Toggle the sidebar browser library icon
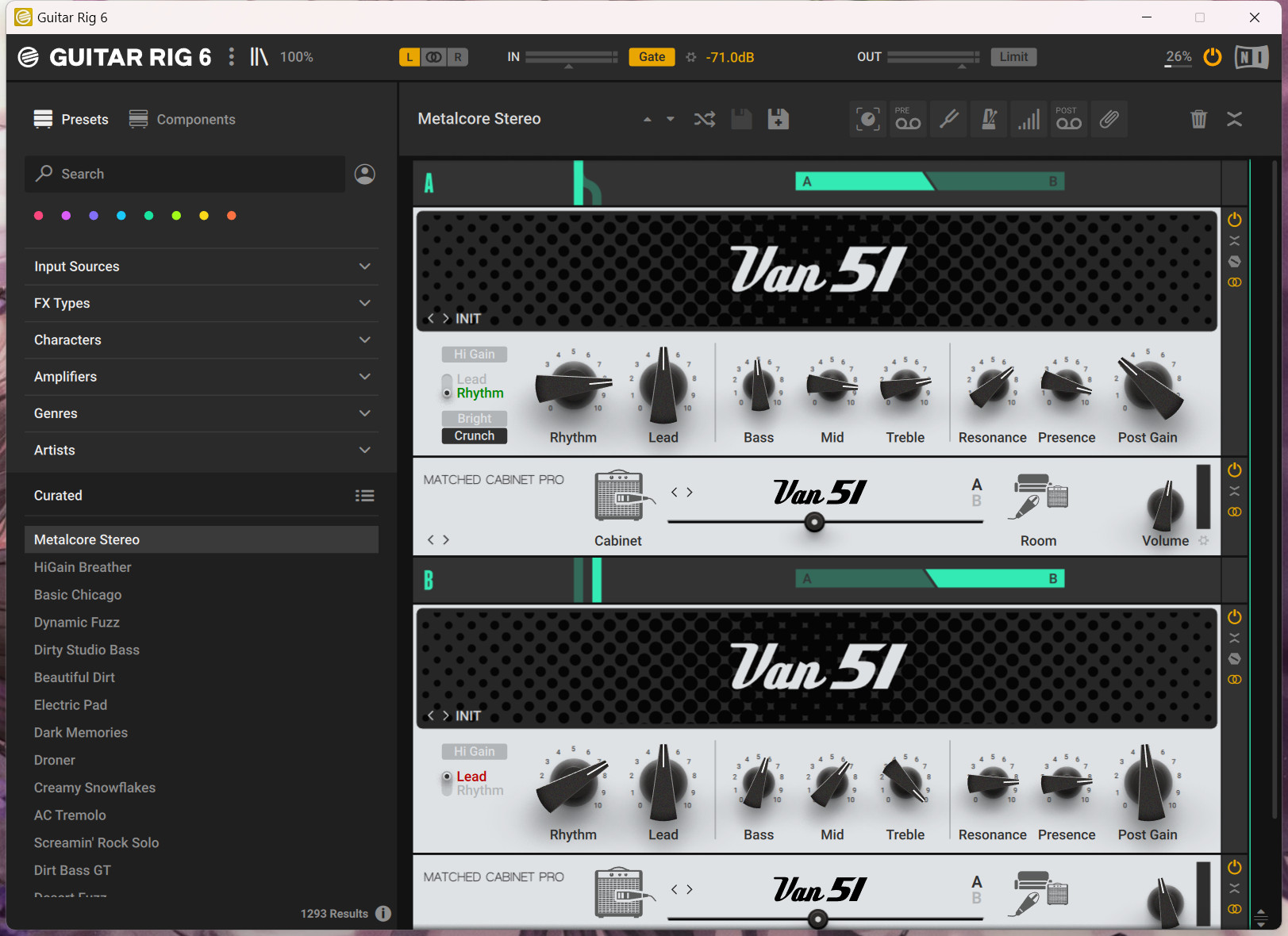1288x936 pixels. (x=259, y=56)
